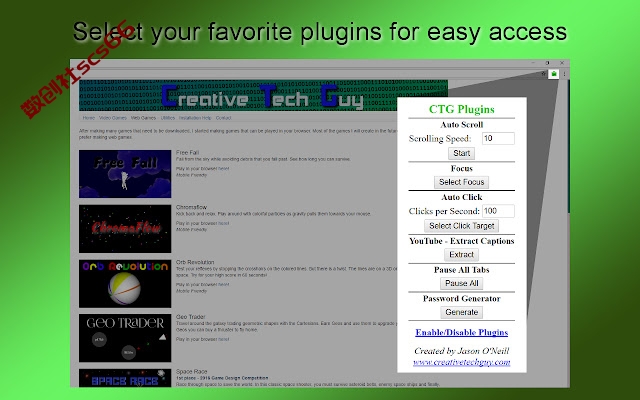Open the Geo Trader thumbnail
Viewport: 640px width, 400px height.
pyautogui.click(x=125, y=338)
